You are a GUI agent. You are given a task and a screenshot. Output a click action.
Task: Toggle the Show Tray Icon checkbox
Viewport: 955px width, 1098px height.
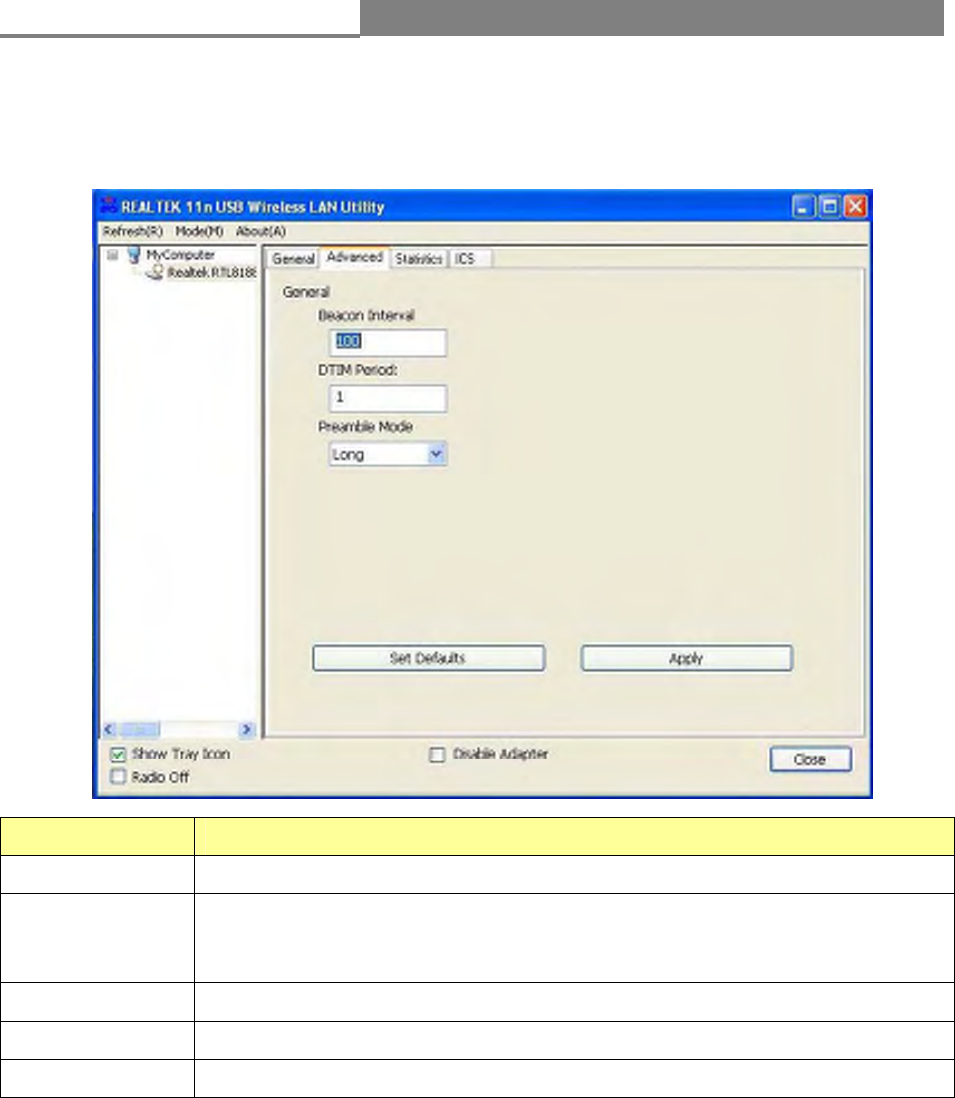pyautogui.click(x=118, y=754)
